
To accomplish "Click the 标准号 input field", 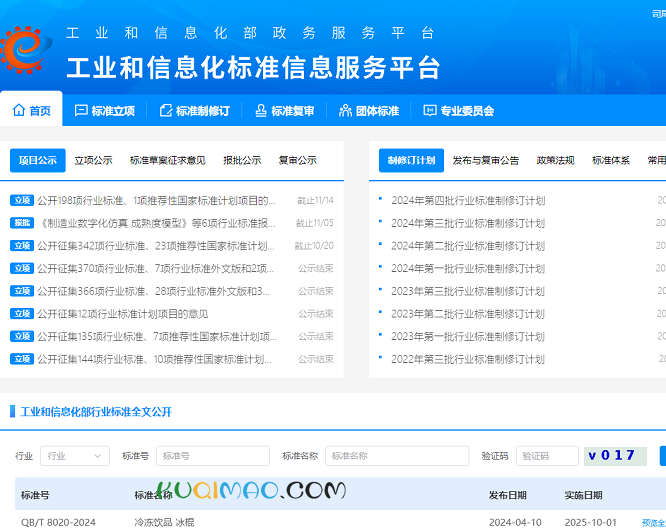I will (212, 456).
